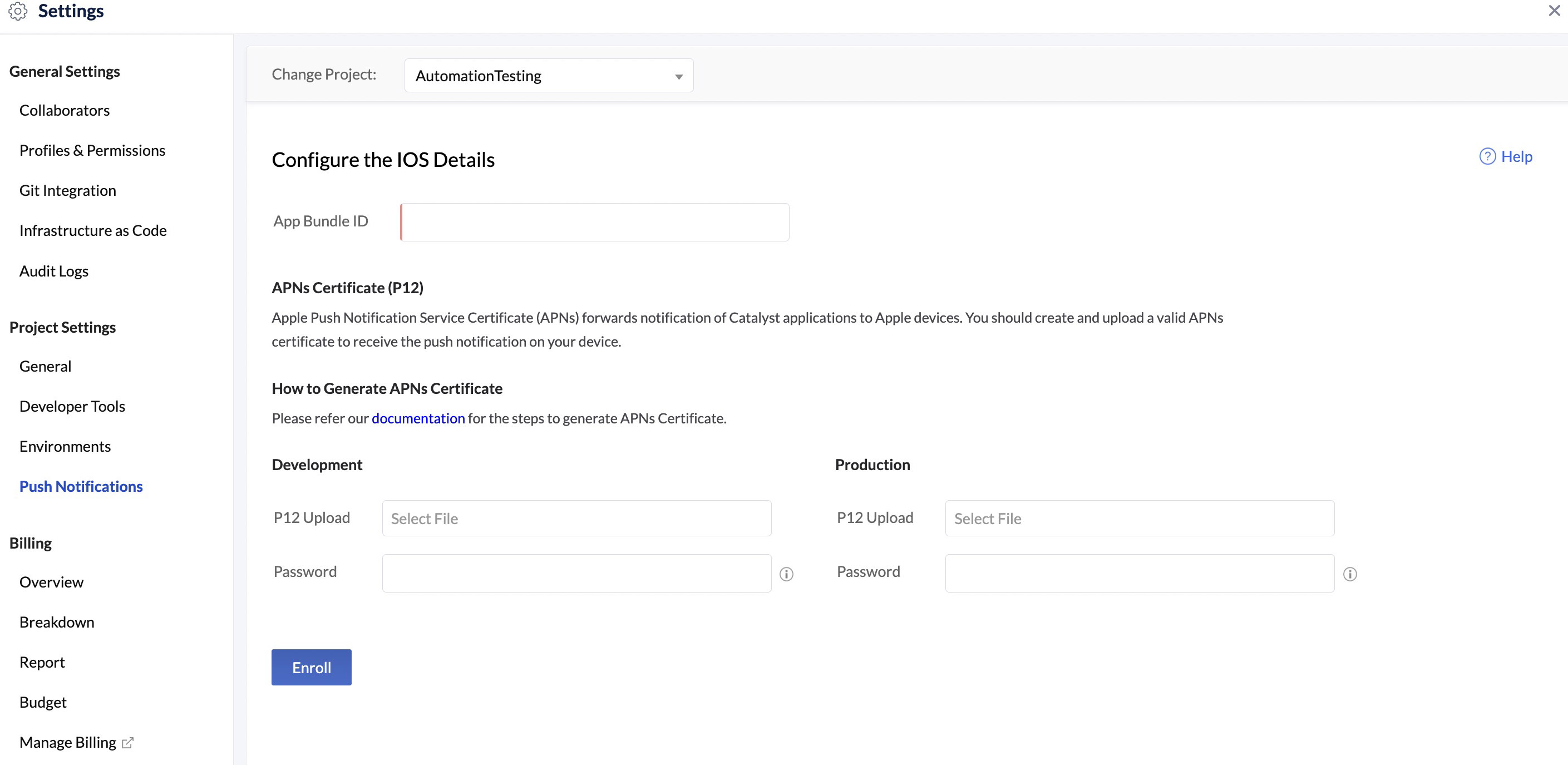Click the Help question mark icon
Image resolution: width=1568 pixels, height=765 pixels.
tap(1487, 156)
